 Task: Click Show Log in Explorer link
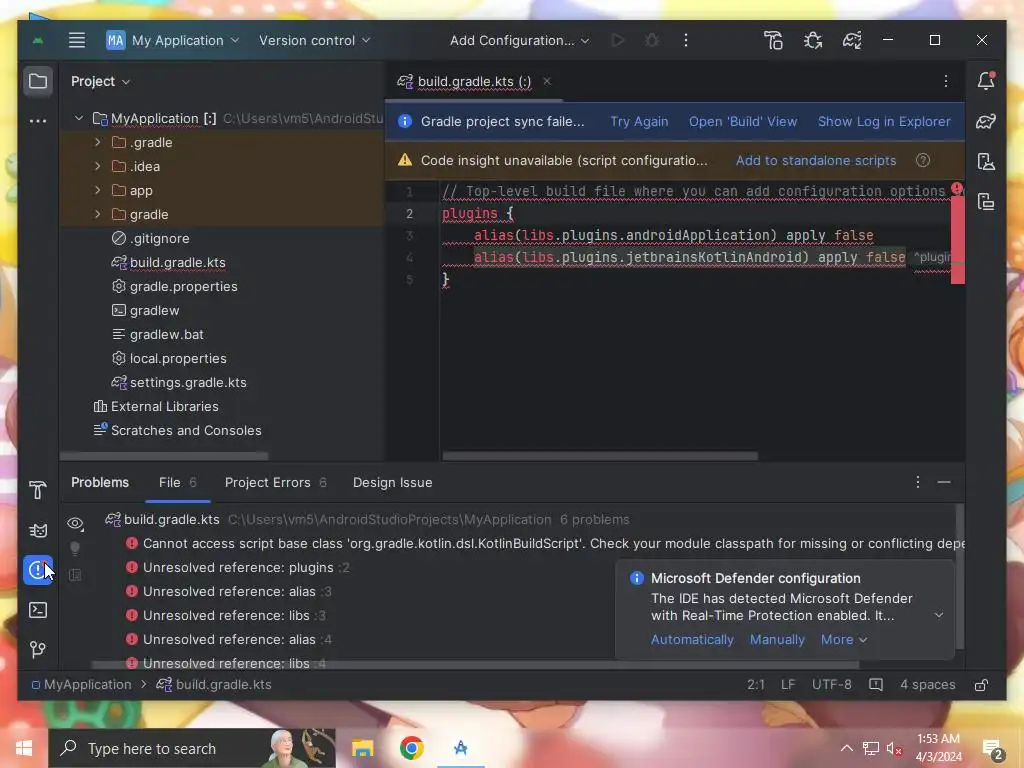point(884,121)
